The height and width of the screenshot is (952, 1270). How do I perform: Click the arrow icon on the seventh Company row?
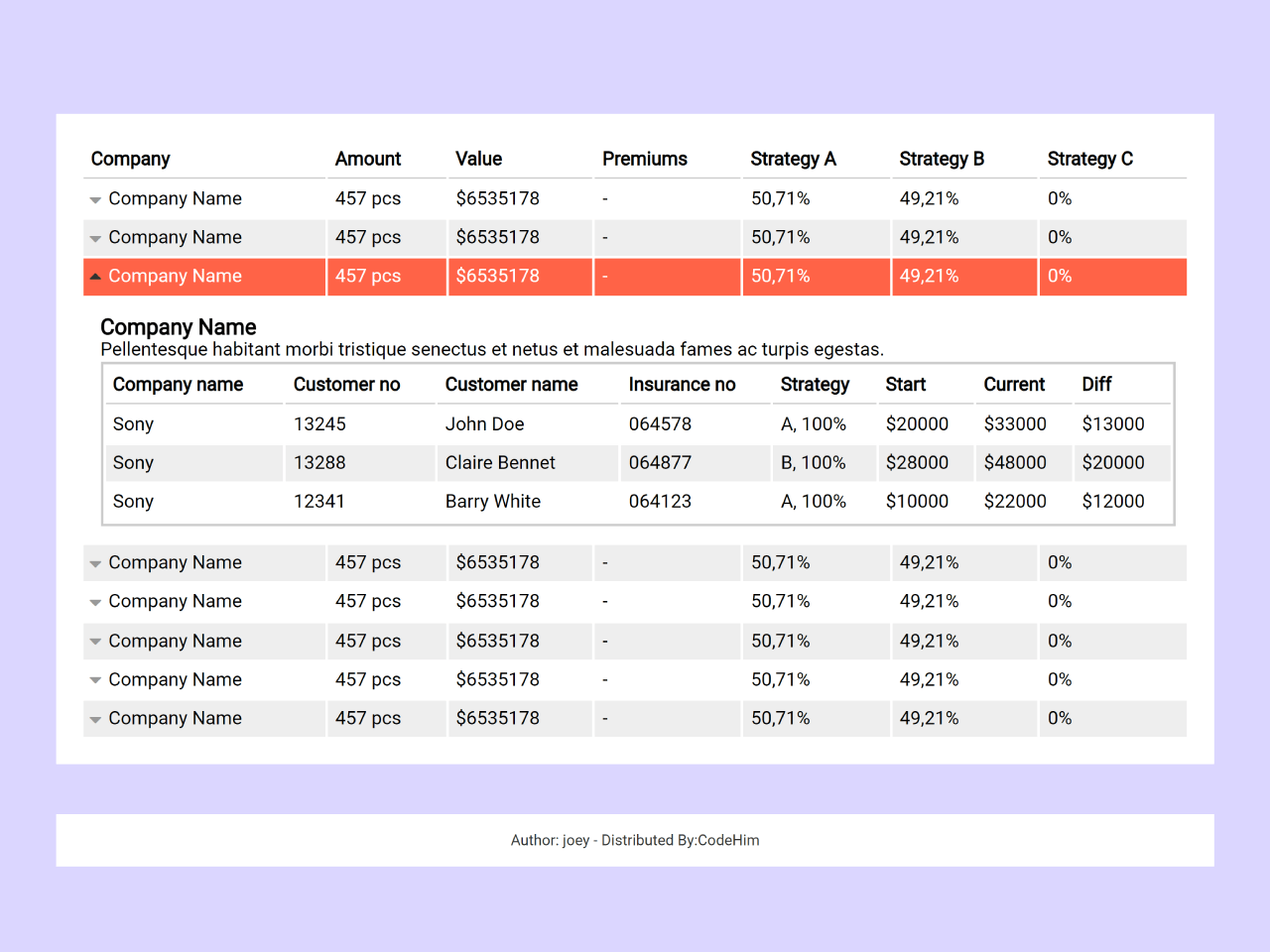[x=95, y=680]
